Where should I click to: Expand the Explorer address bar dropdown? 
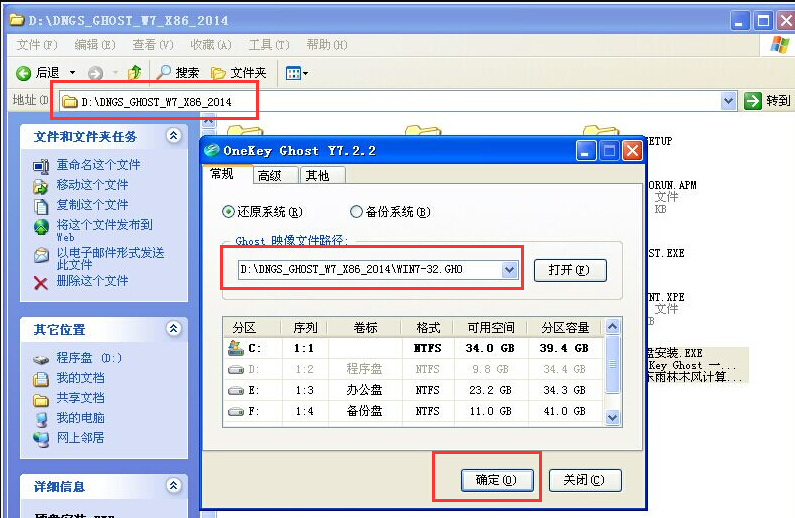pyautogui.click(x=729, y=101)
